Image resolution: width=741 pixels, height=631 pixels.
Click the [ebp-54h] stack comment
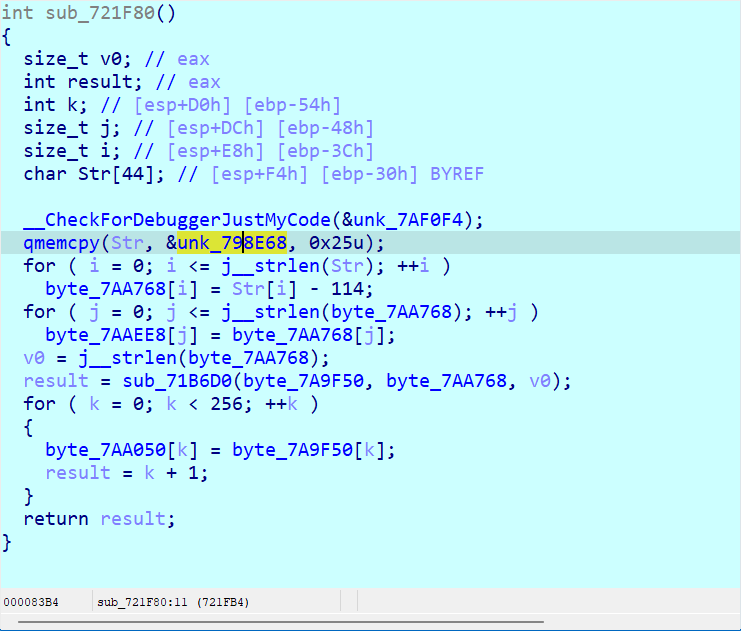click(293, 105)
